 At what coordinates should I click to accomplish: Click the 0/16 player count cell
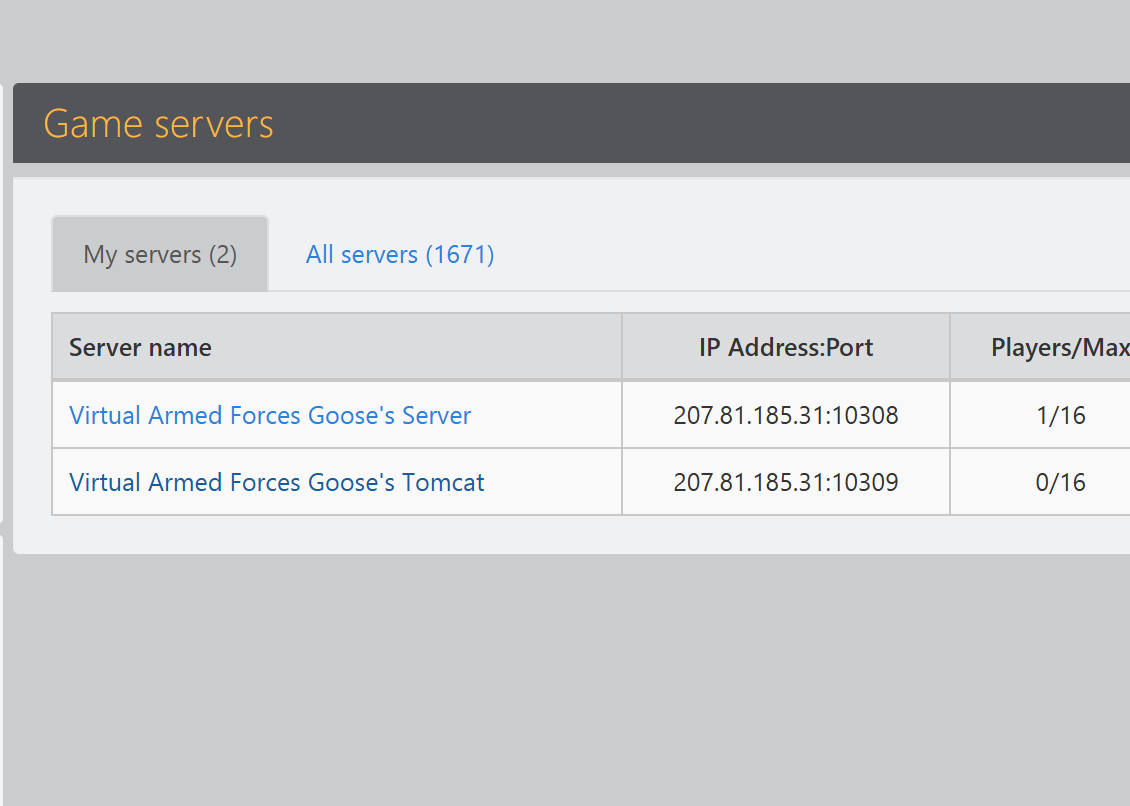(1060, 482)
